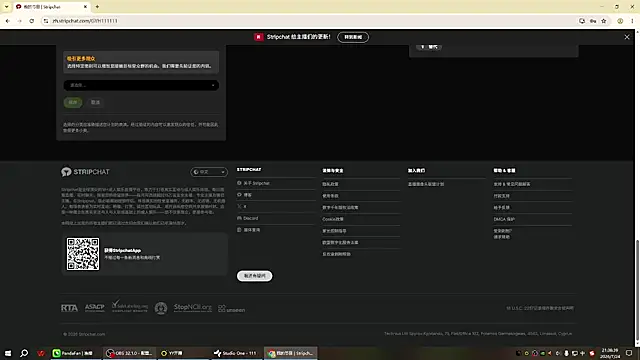Close the Stripchat browser tab
This screenshot has height=360, width=640.
(x=85, y=7)
